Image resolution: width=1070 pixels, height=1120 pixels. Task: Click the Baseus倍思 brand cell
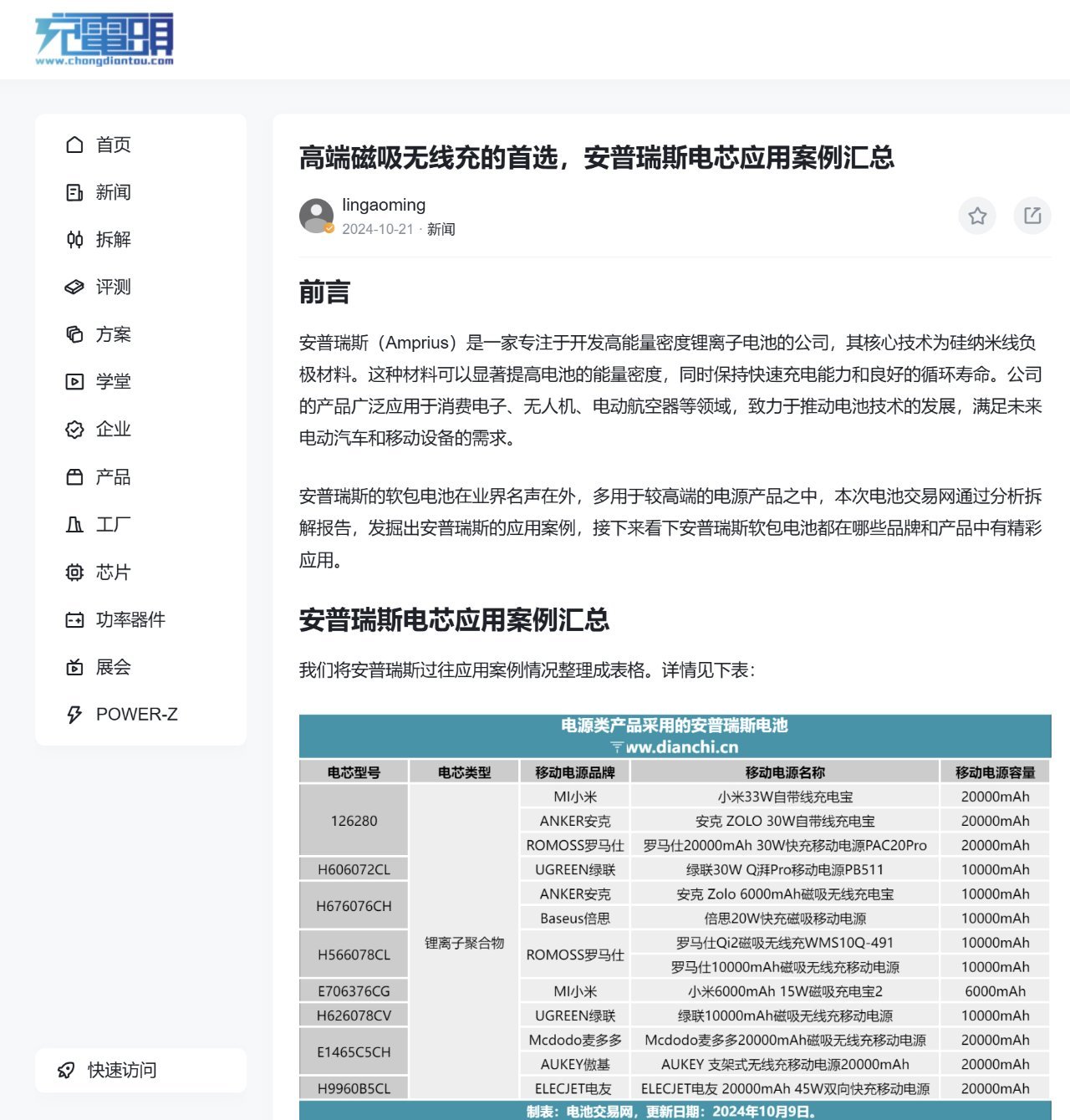coord(574,919)
